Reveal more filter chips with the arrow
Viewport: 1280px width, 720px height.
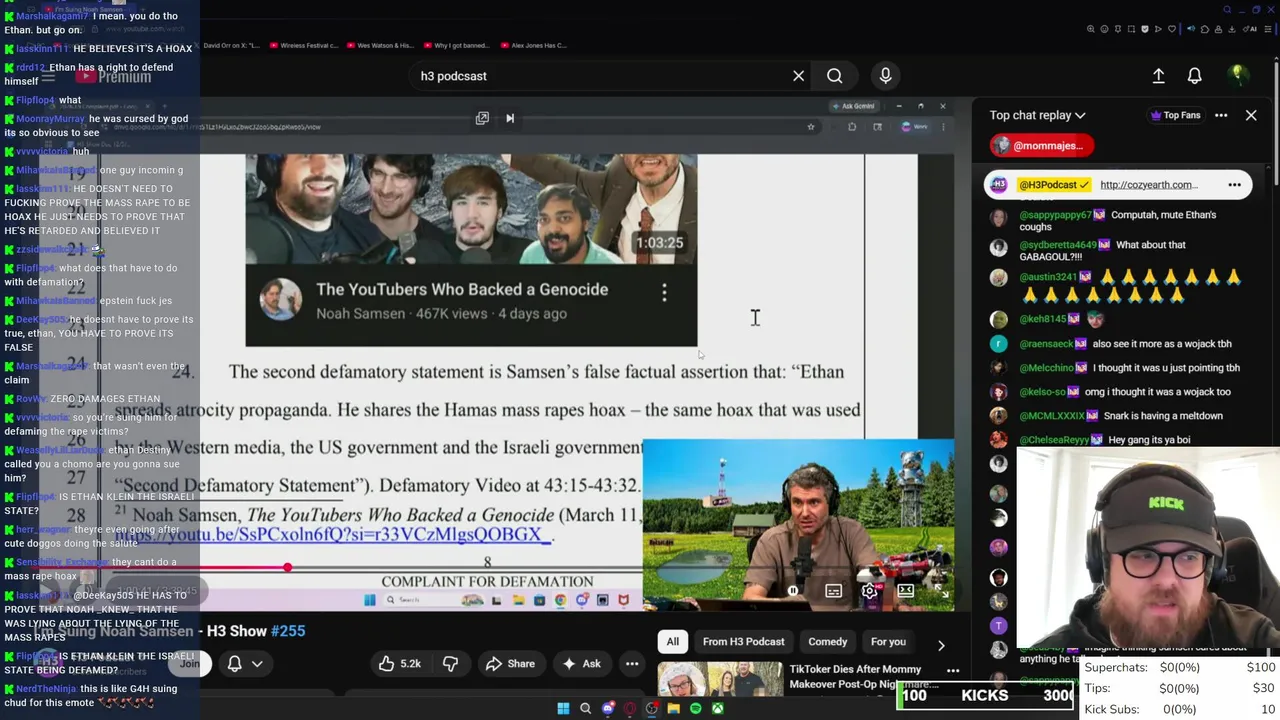click(x=940, y=644)
